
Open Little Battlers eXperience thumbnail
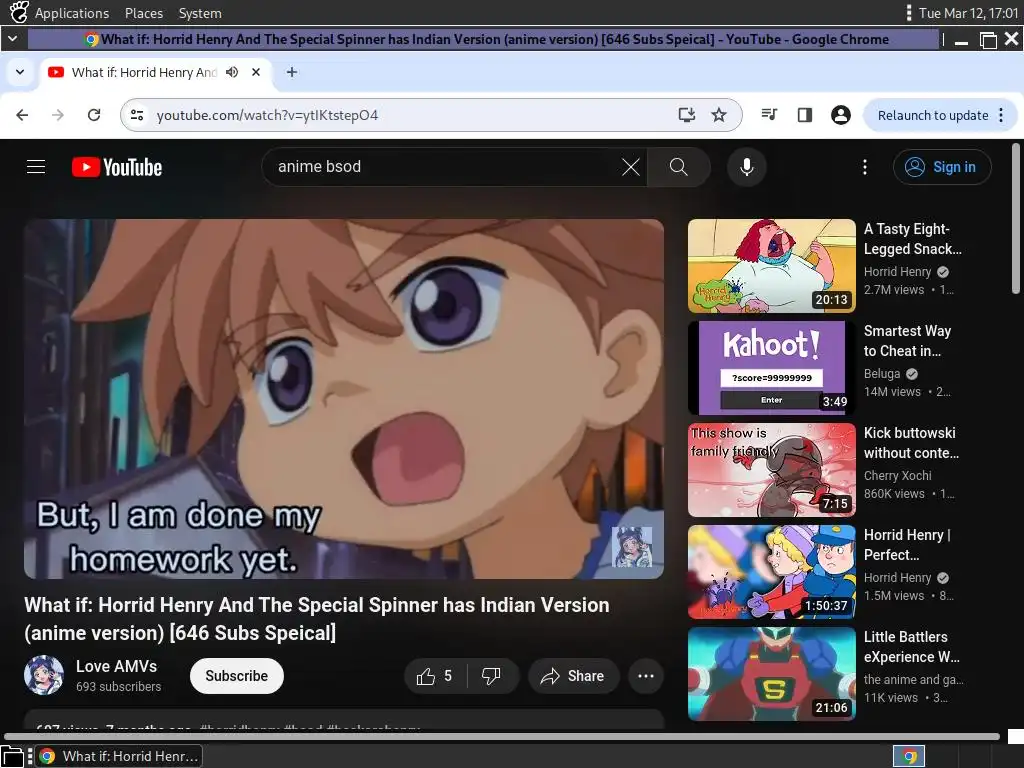[x=771, y=673]
